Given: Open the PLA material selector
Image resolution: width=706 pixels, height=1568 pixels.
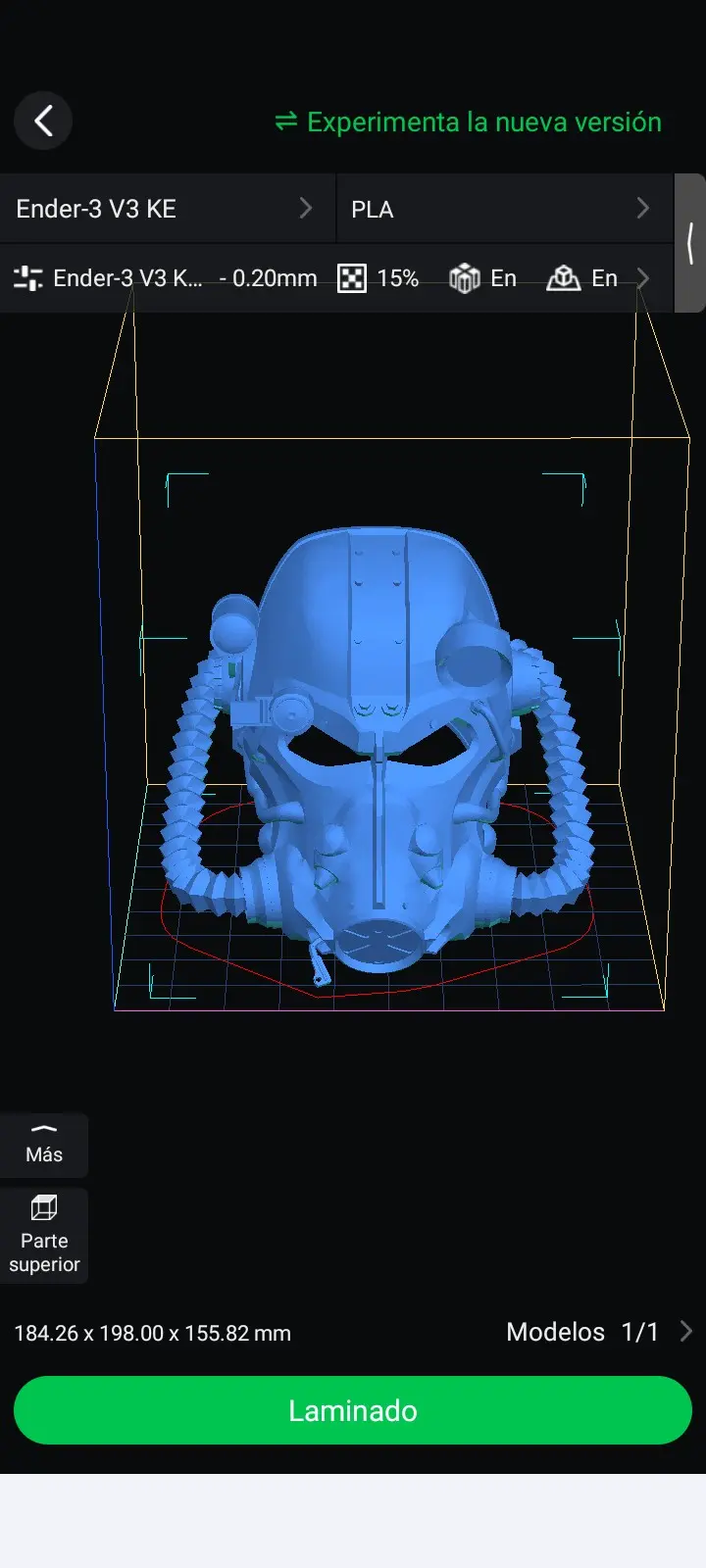Looking at the screenshot, I should (x=505, y=209).
